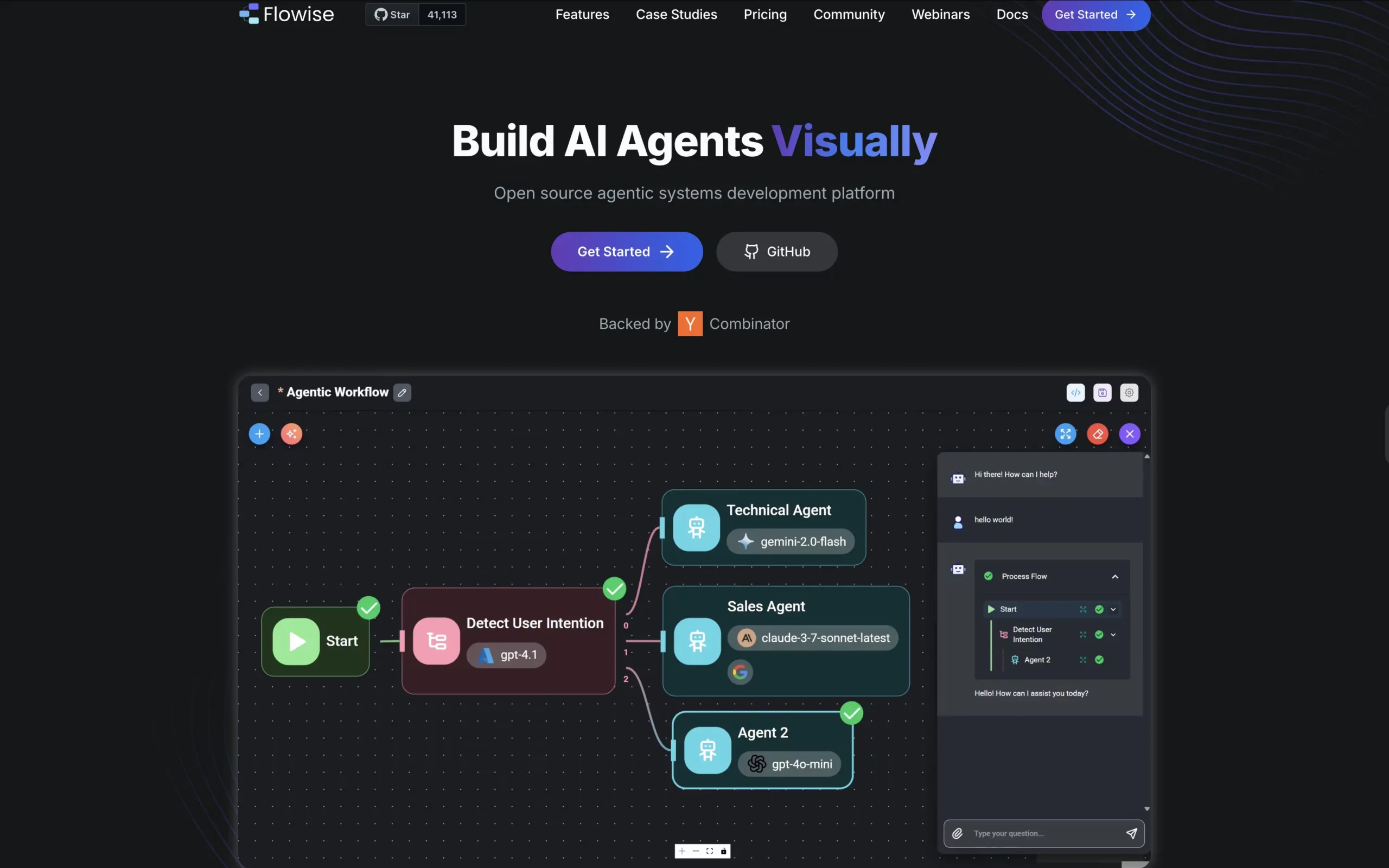Viewport: 1389px width, 868px height.
Task: Click the red eraser clear-chat button
Action: click(x=1098, y=434)
